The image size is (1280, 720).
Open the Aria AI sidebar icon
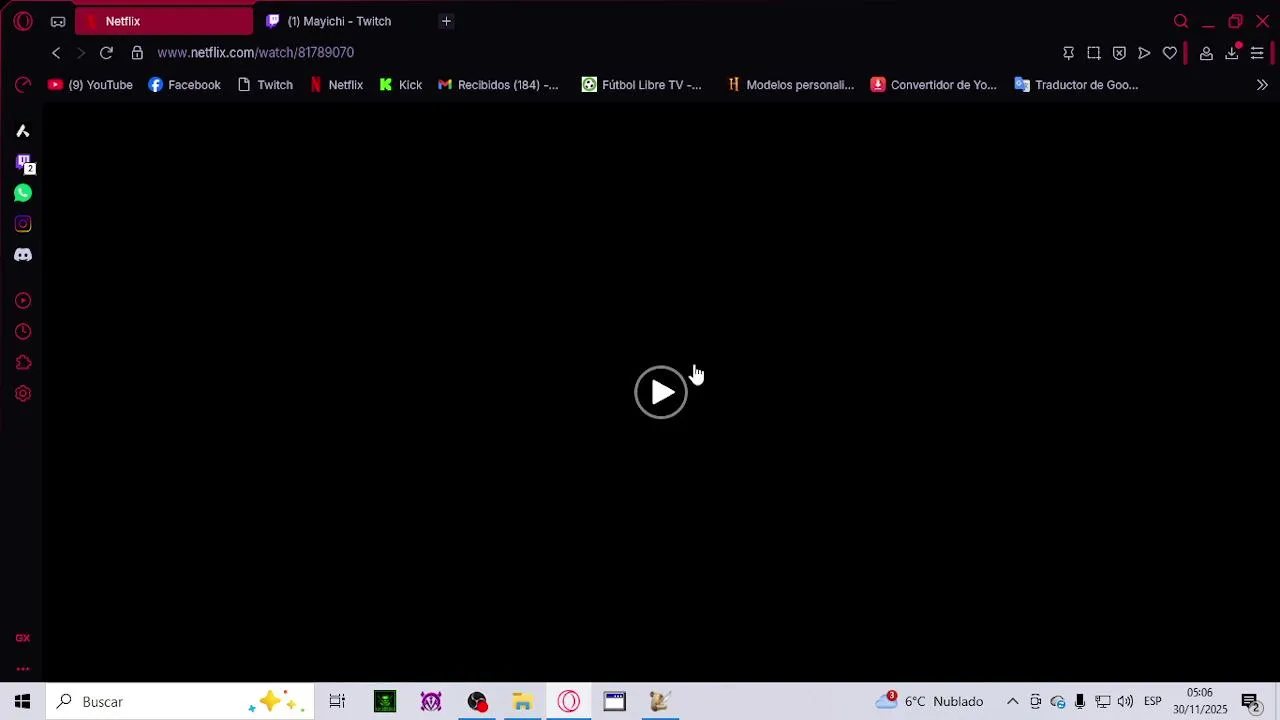point(23,131)
